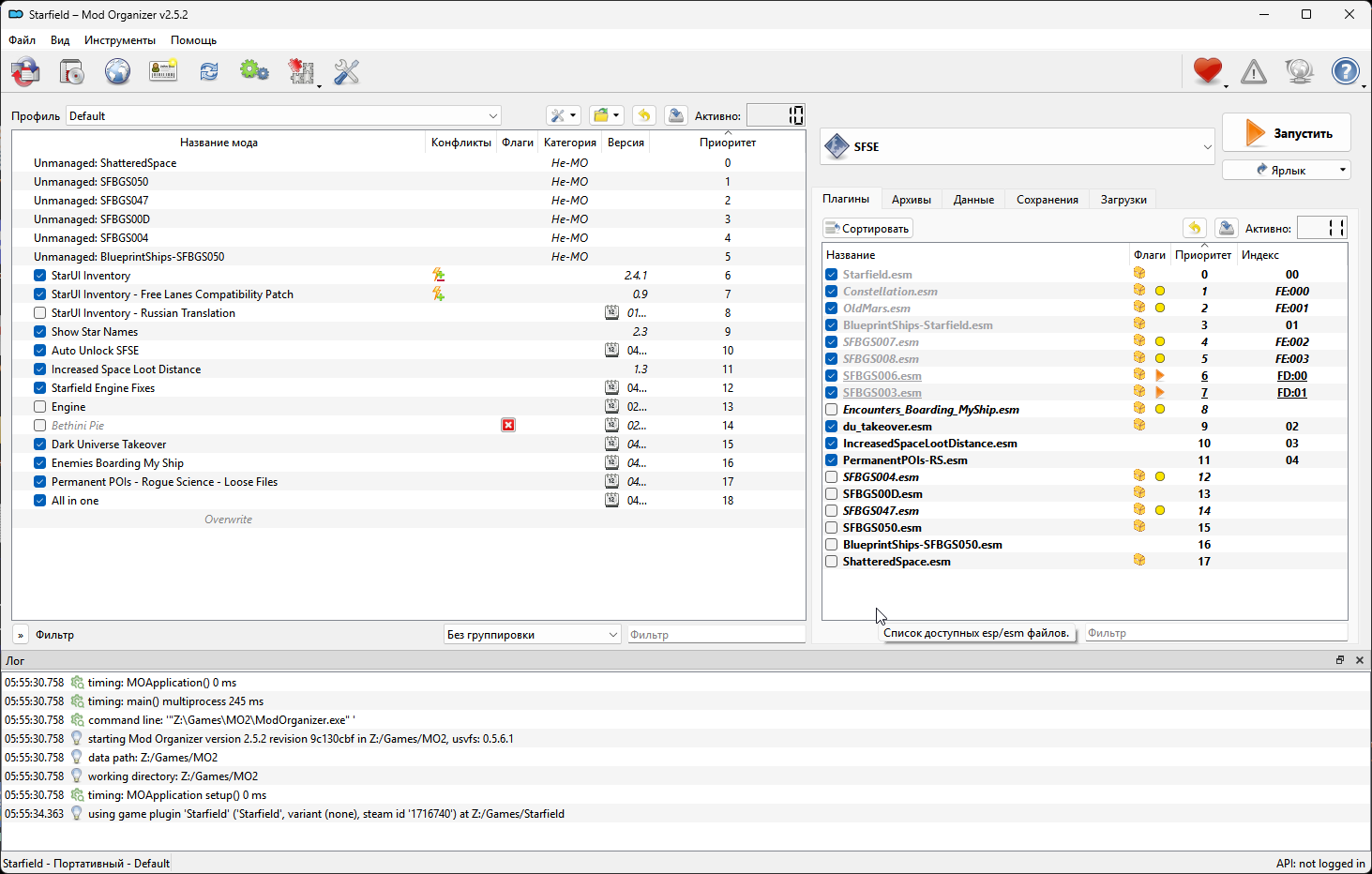
Task: Float the log panel with undock icon
Action: point(1340,660)
